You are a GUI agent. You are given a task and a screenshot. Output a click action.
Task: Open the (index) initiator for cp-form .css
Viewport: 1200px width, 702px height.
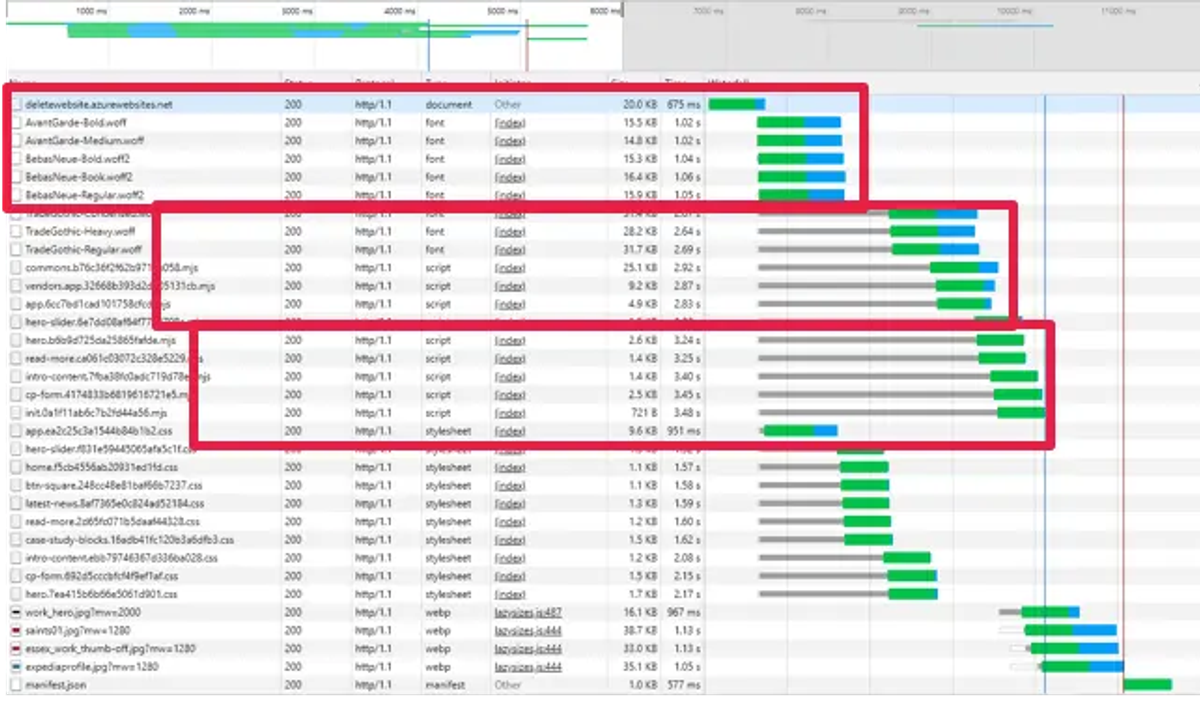click(510, 576)
